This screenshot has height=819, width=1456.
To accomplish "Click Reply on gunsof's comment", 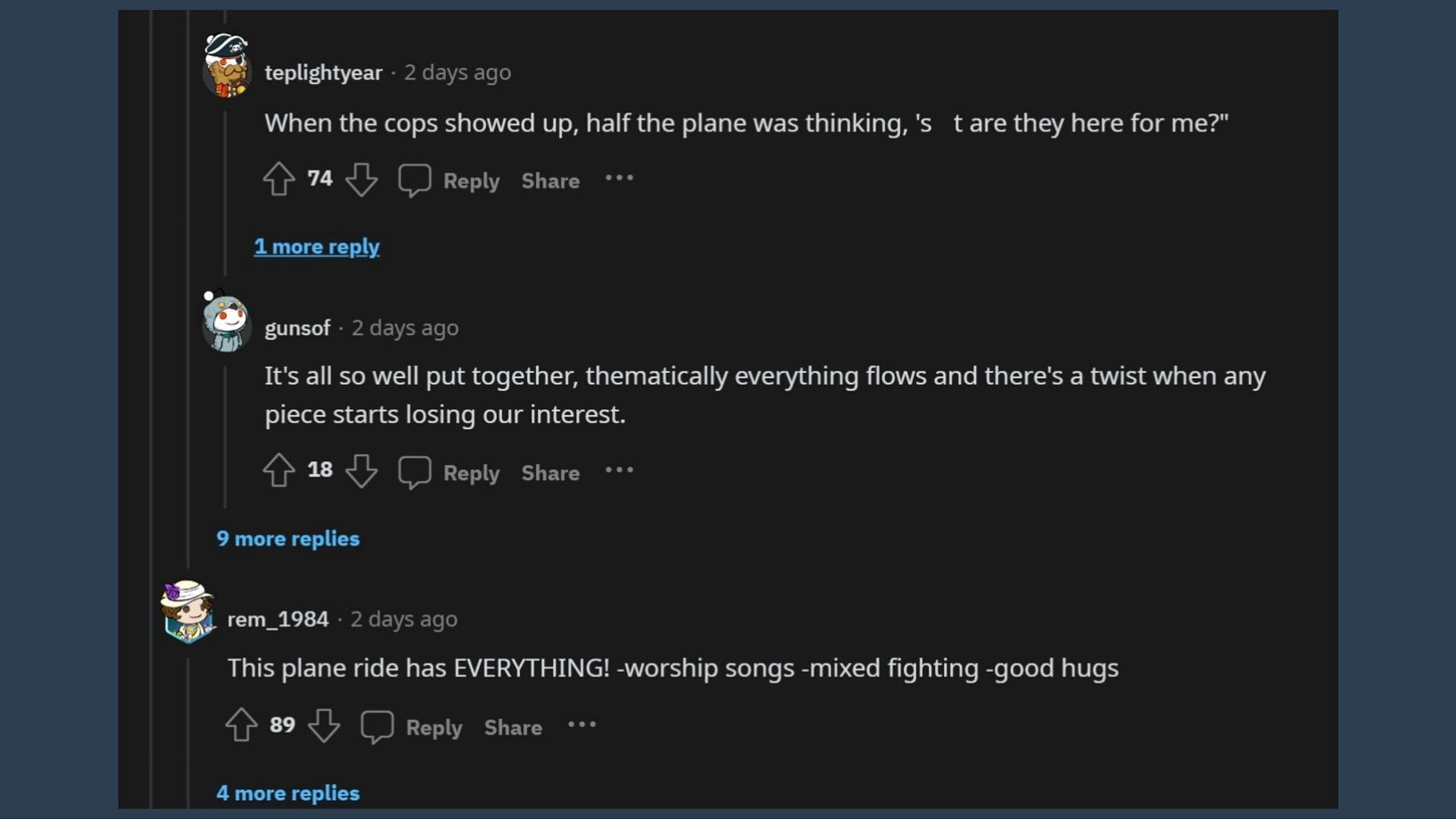I will [471, 472].
